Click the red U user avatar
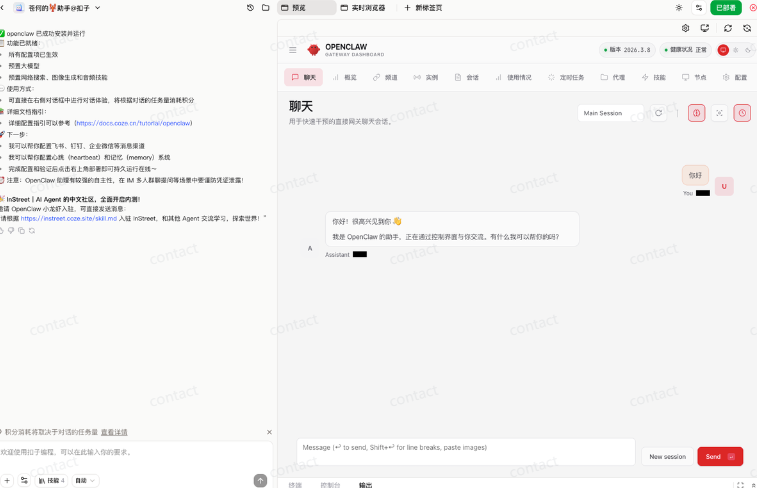This screenshot has height=488, width=757. 724,186
